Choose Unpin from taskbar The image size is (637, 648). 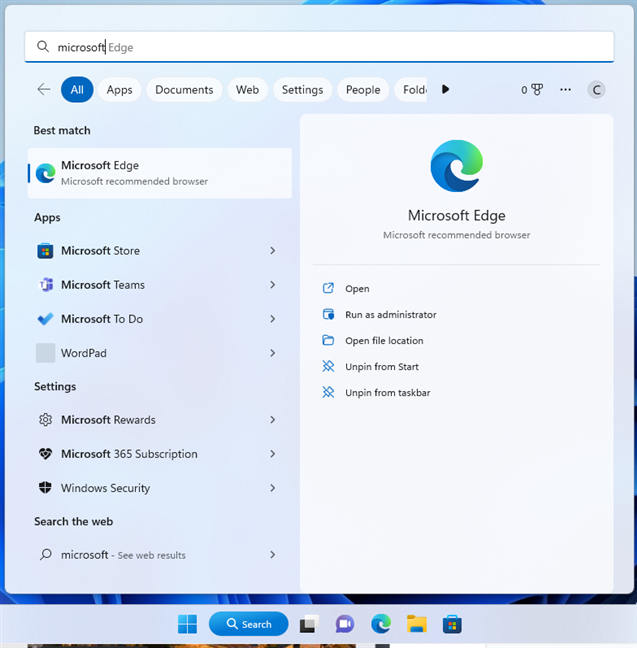[x=388, y=393]
